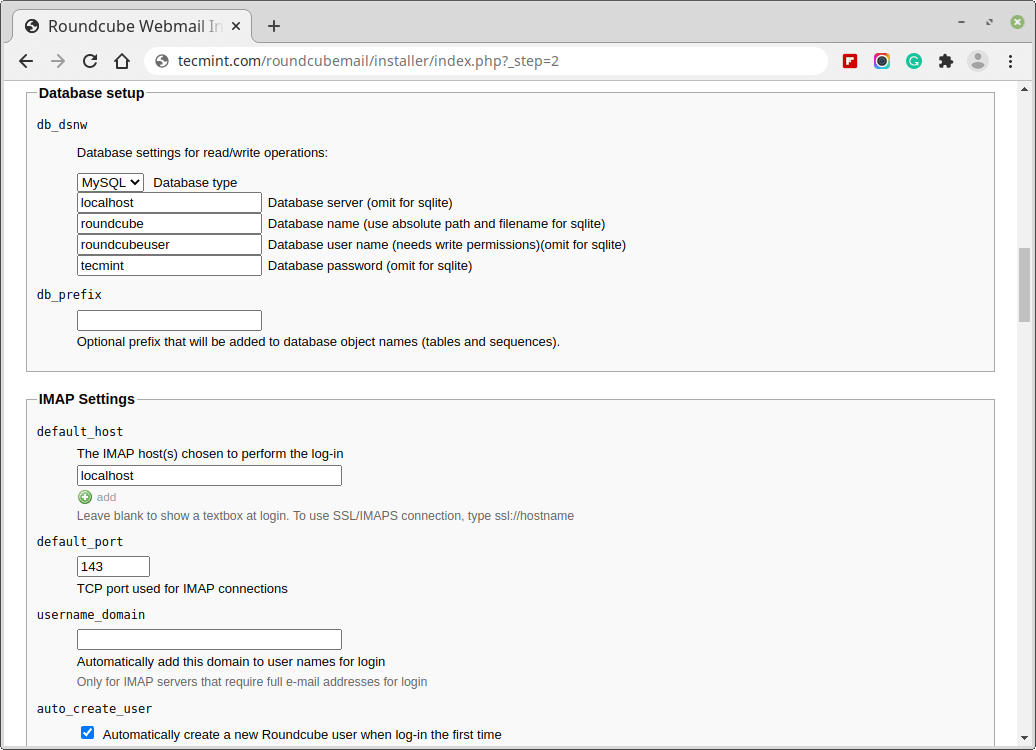1036x750 pixels.
Task: Open the Chrome profile avatar
Action: (978, 61)
